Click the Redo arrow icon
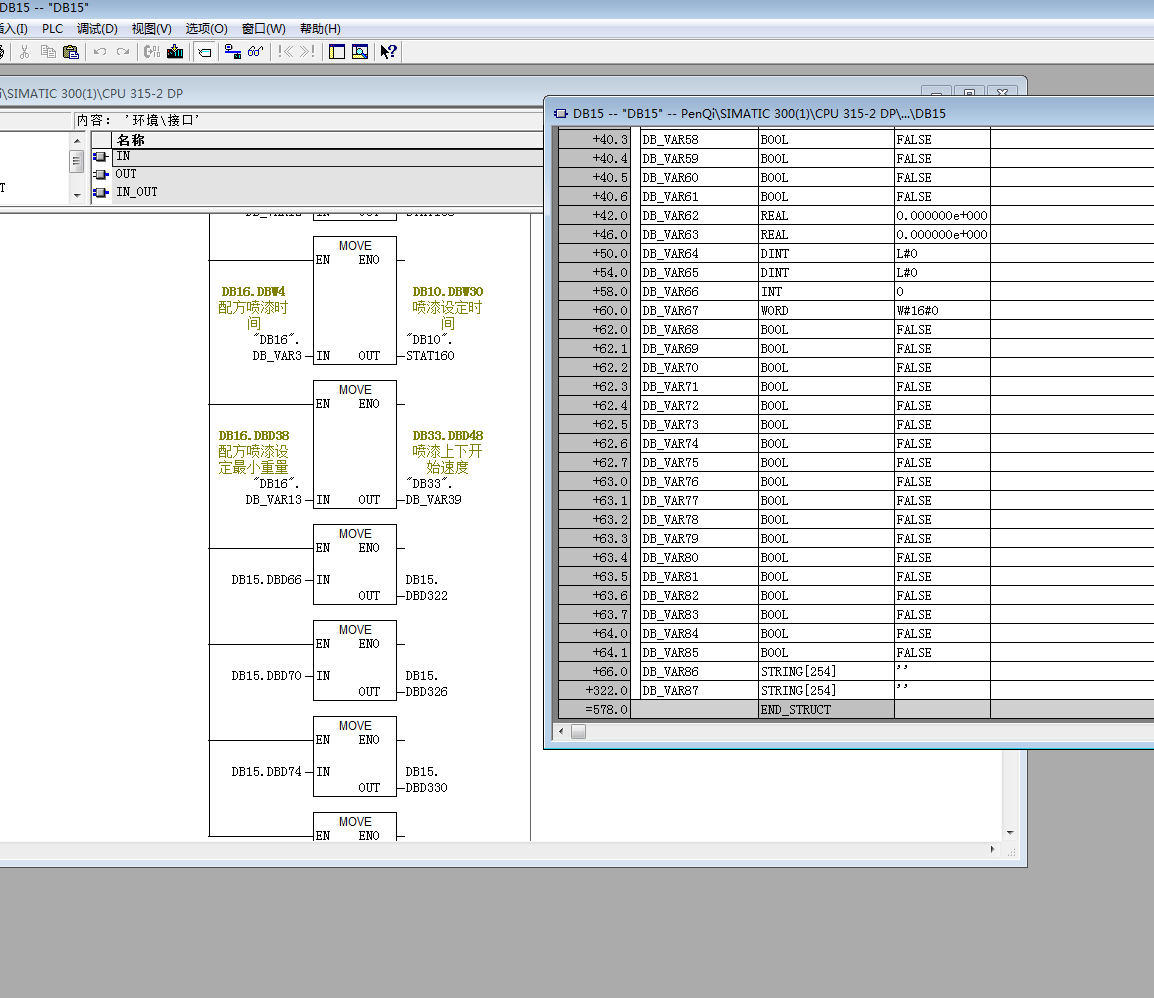 (x=123, y=52)
